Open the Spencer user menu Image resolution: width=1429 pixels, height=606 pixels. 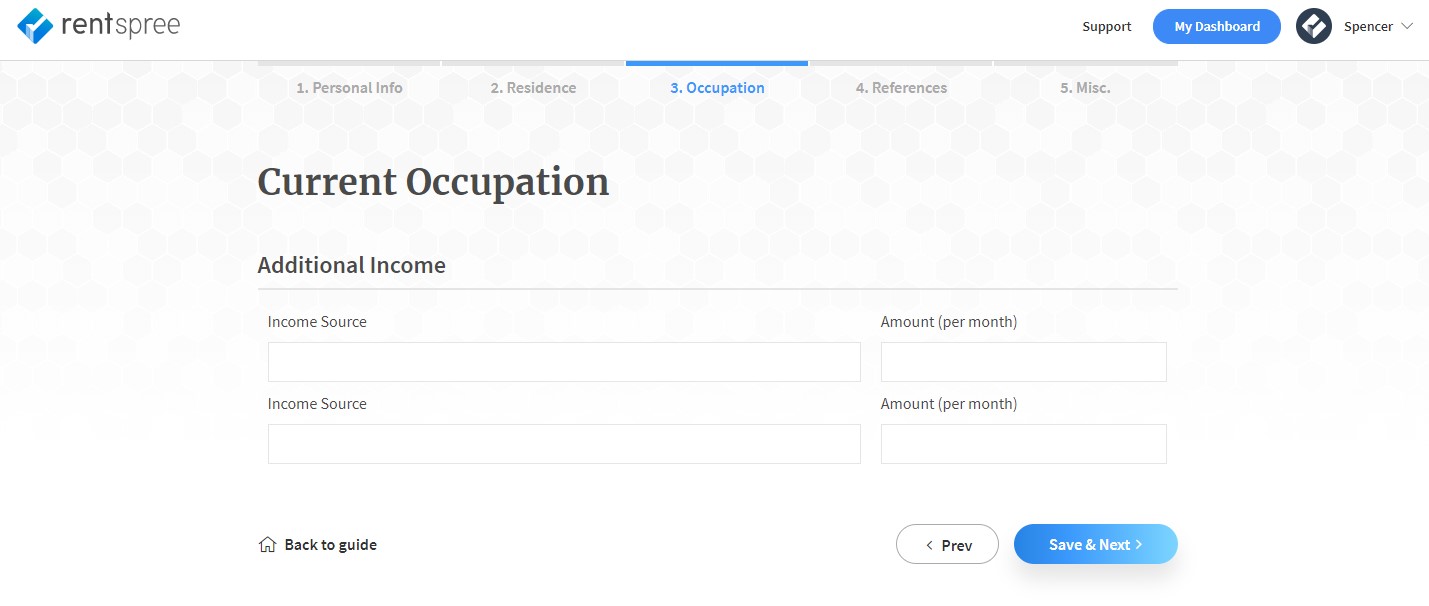[x=1355, y=26]
